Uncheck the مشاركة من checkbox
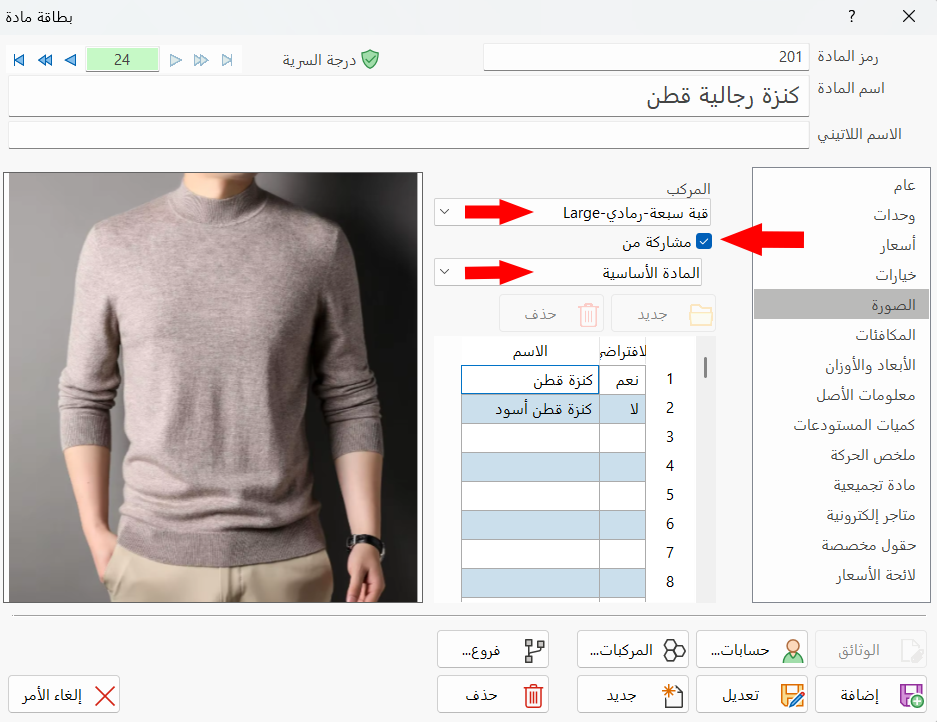The image size is (937, 722). pos(704,241)
